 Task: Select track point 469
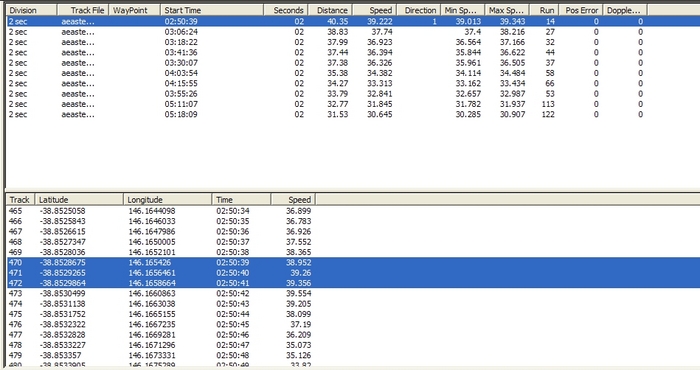click(x=353, y=252)
